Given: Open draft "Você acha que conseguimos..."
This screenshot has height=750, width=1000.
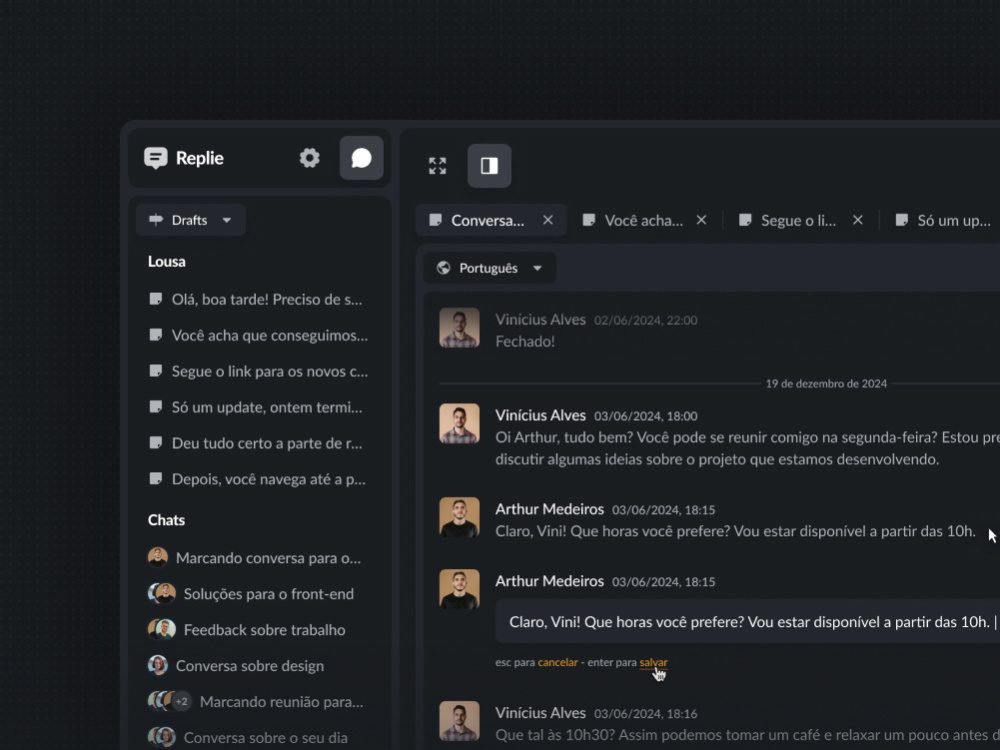Looking at the screenshot, I should [x=259, y=335].
